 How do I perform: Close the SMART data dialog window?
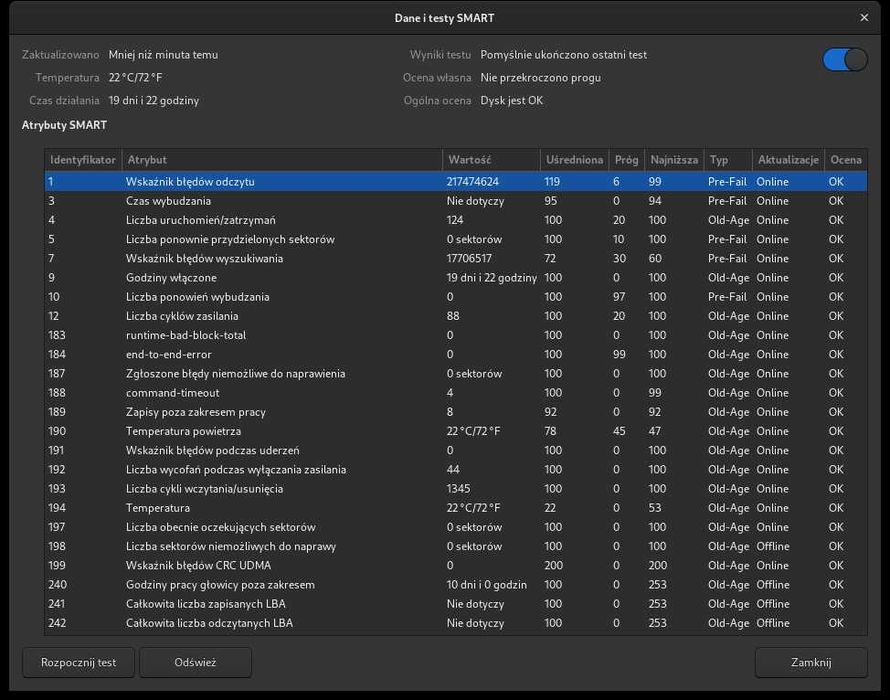click(864, 18)
